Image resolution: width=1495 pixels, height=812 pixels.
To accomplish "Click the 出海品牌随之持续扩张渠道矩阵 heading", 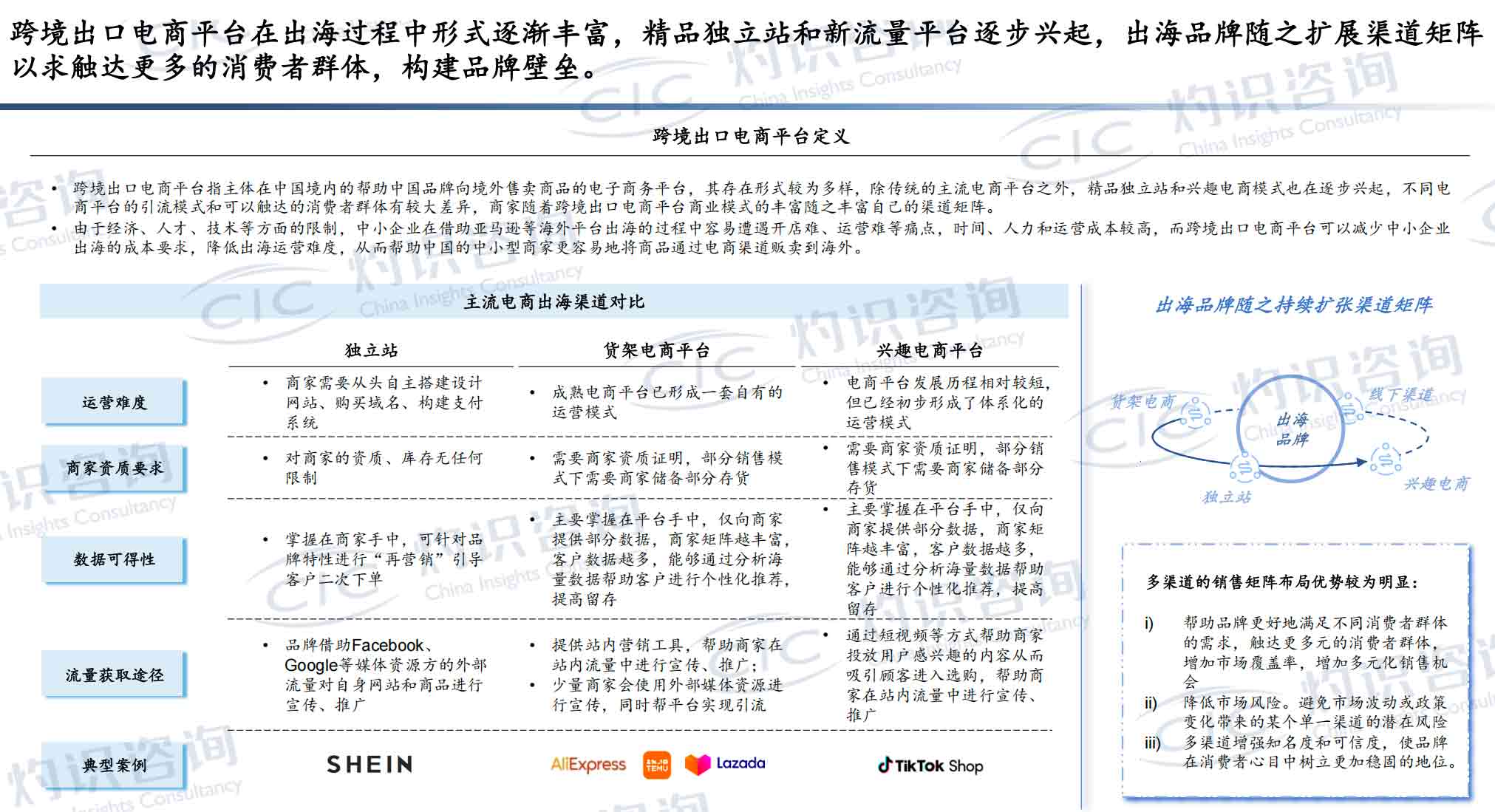I will [1294, 304].
